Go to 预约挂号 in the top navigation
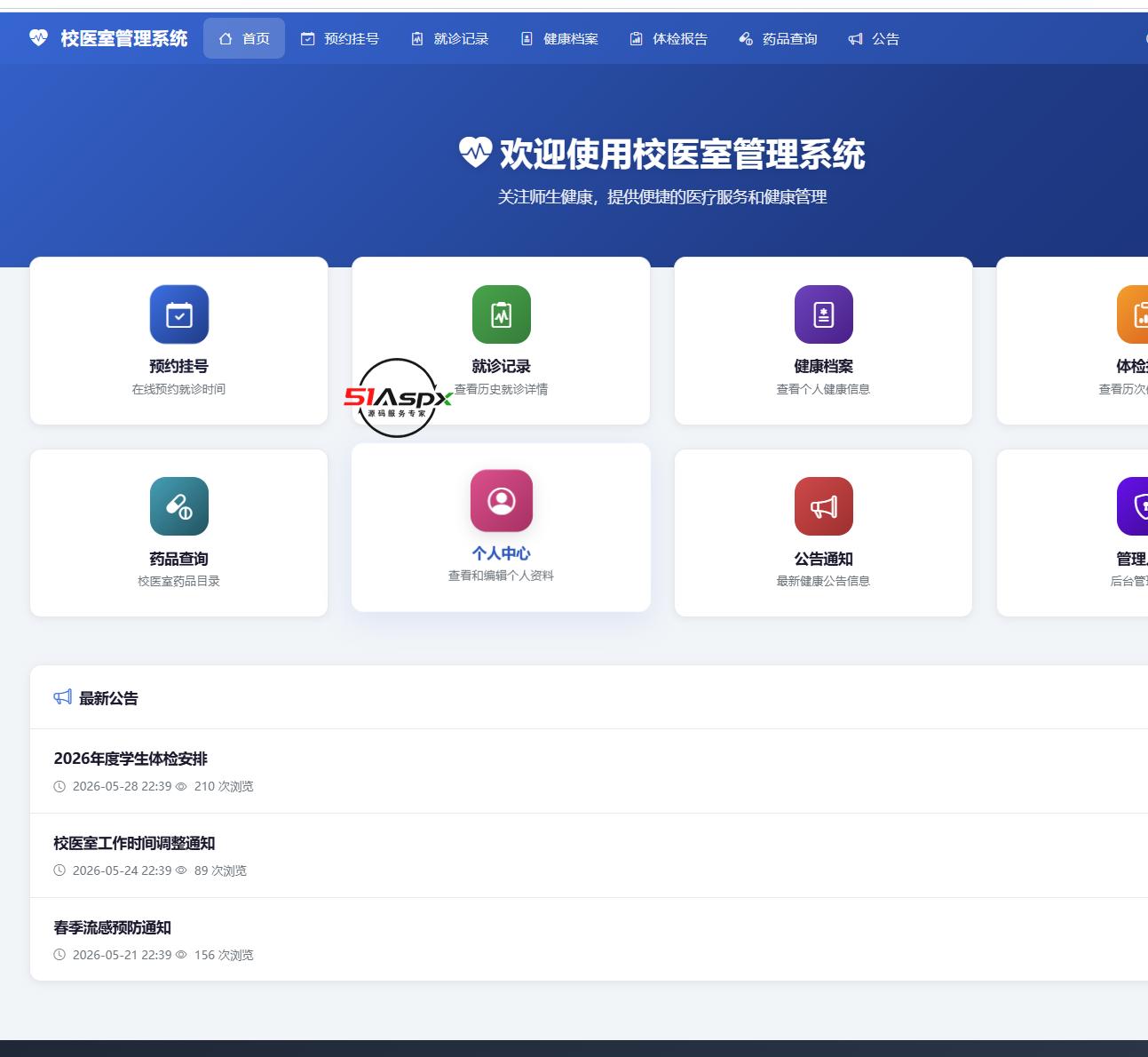1148x1057 pixels. click(340, 38)
